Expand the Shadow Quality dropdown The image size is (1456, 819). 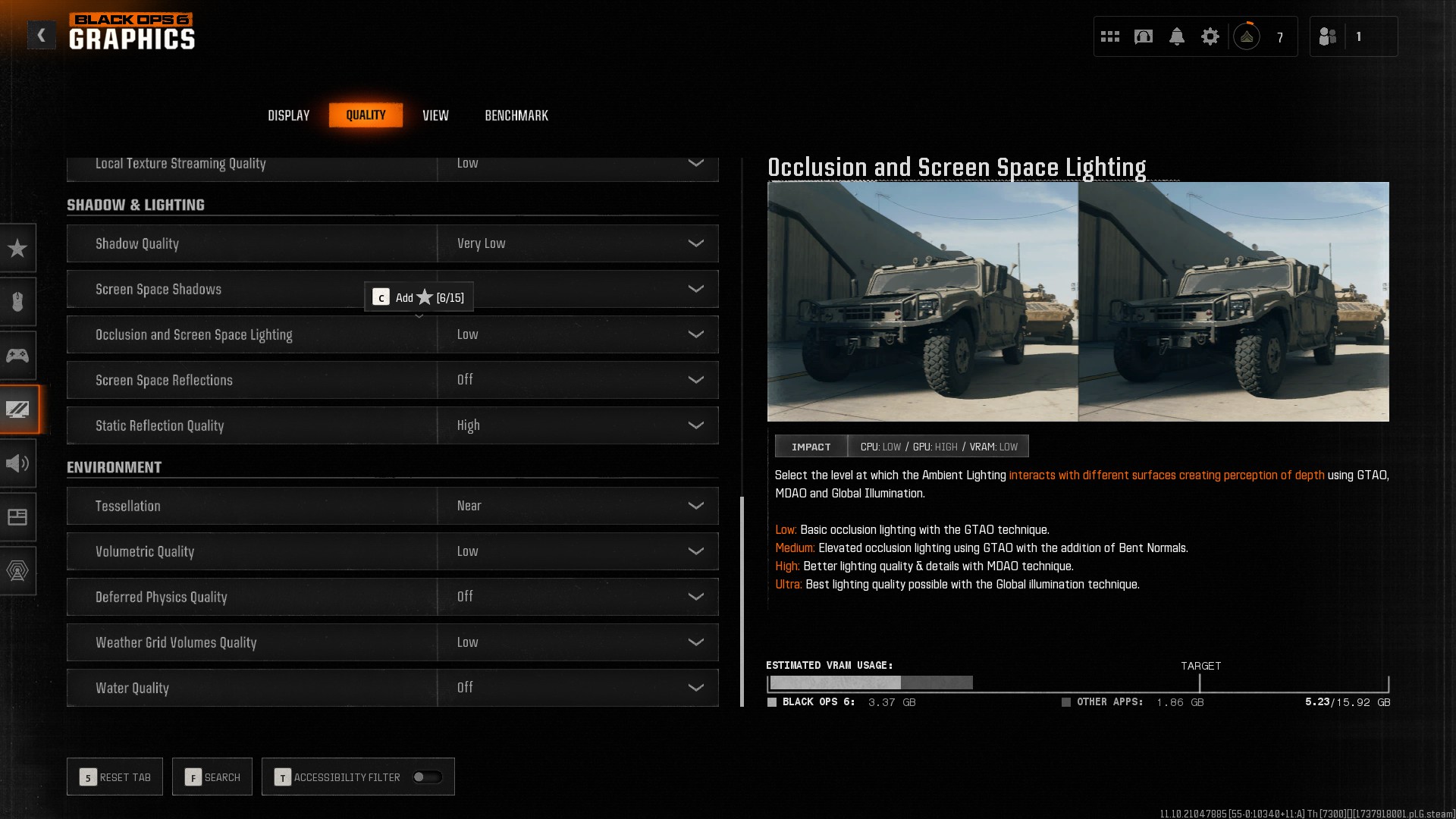[577, 243]
